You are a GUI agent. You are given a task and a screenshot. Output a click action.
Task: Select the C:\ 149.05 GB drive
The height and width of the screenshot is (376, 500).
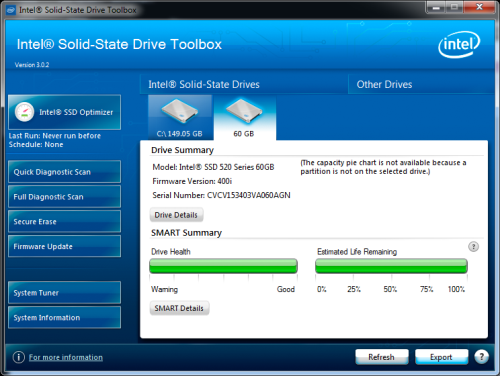(180, 117)
